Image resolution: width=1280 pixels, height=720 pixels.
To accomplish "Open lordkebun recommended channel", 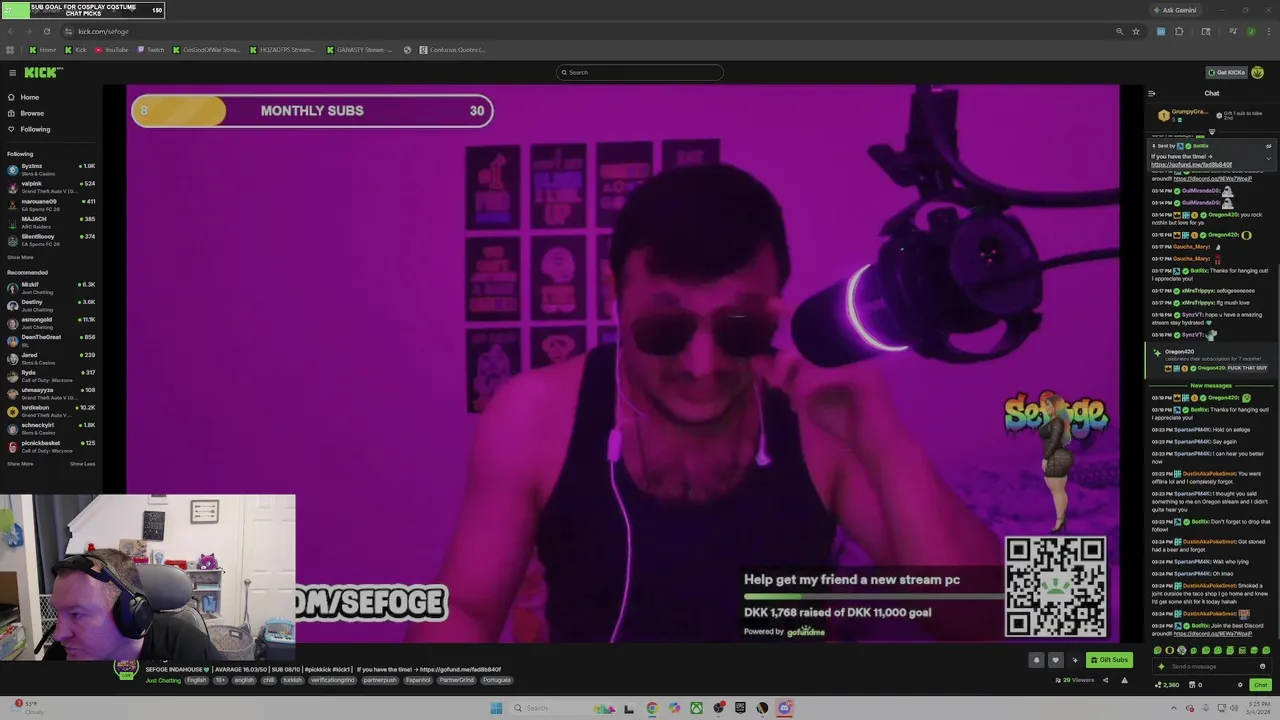I will [51, 410].
